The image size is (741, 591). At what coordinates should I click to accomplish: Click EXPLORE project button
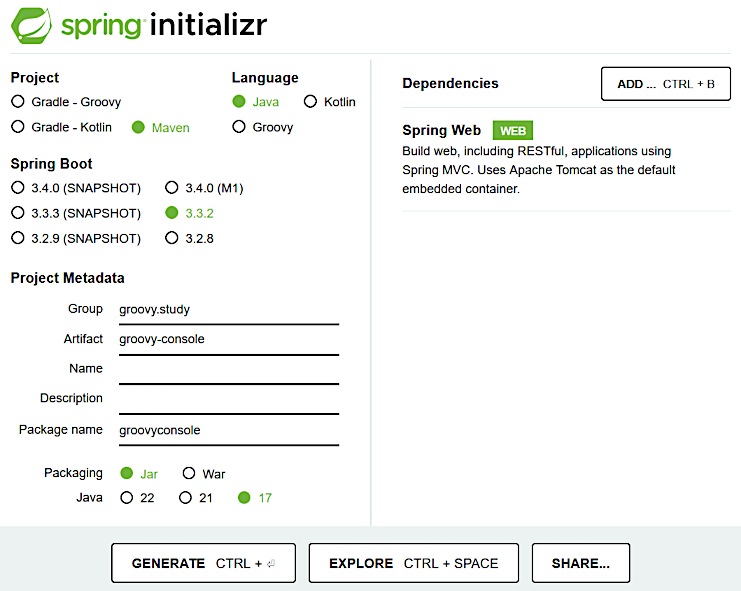pos(414,563)
